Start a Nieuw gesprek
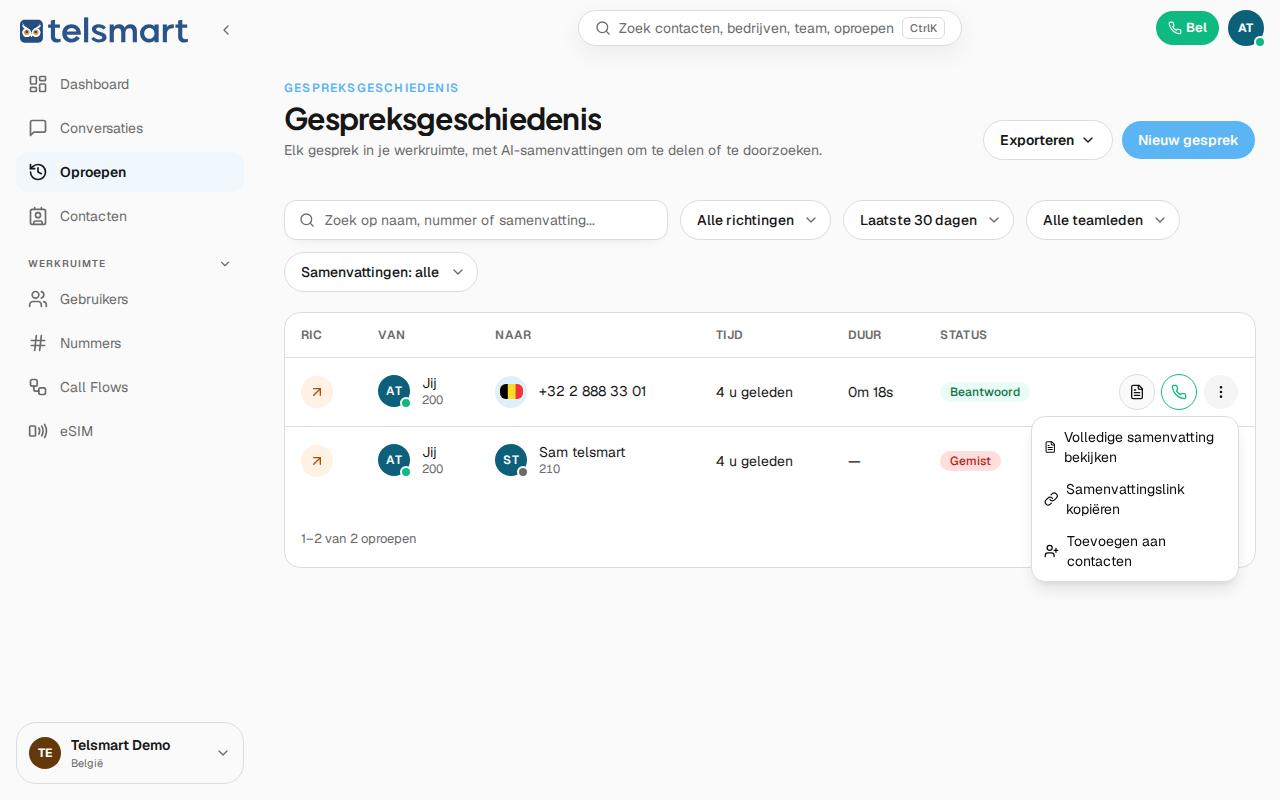1280x800 pixels. pyautogui.click(x=1188, y=140)
